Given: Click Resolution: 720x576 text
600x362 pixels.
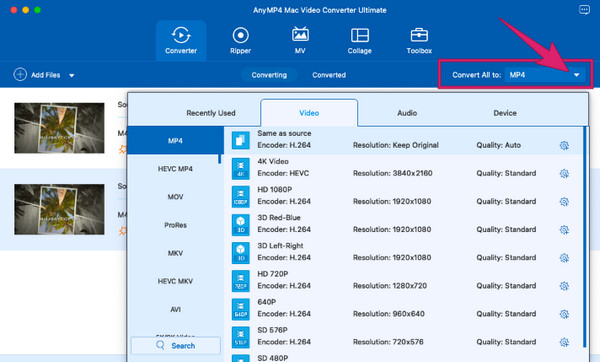Looking at the screenshot, I should pyautogui.click(x=388, y=342).
